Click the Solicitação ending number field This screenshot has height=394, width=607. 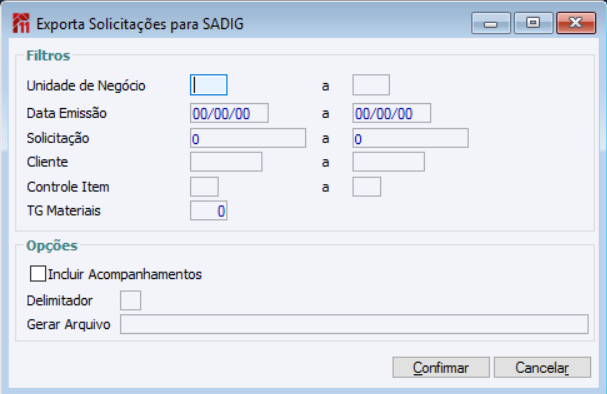coord(410,138)
